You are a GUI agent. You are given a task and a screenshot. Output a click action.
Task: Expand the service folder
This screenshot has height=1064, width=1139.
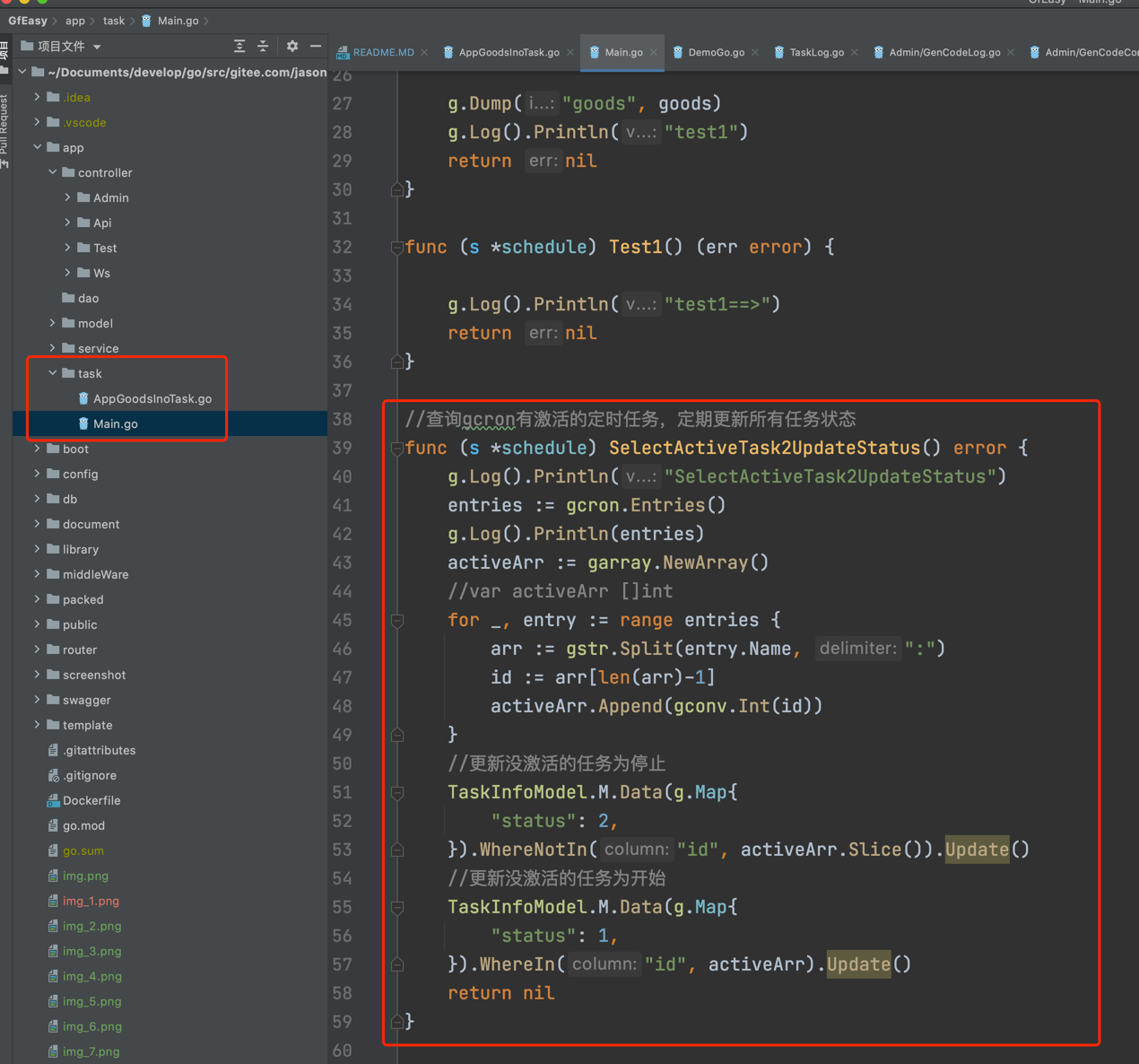52,348
